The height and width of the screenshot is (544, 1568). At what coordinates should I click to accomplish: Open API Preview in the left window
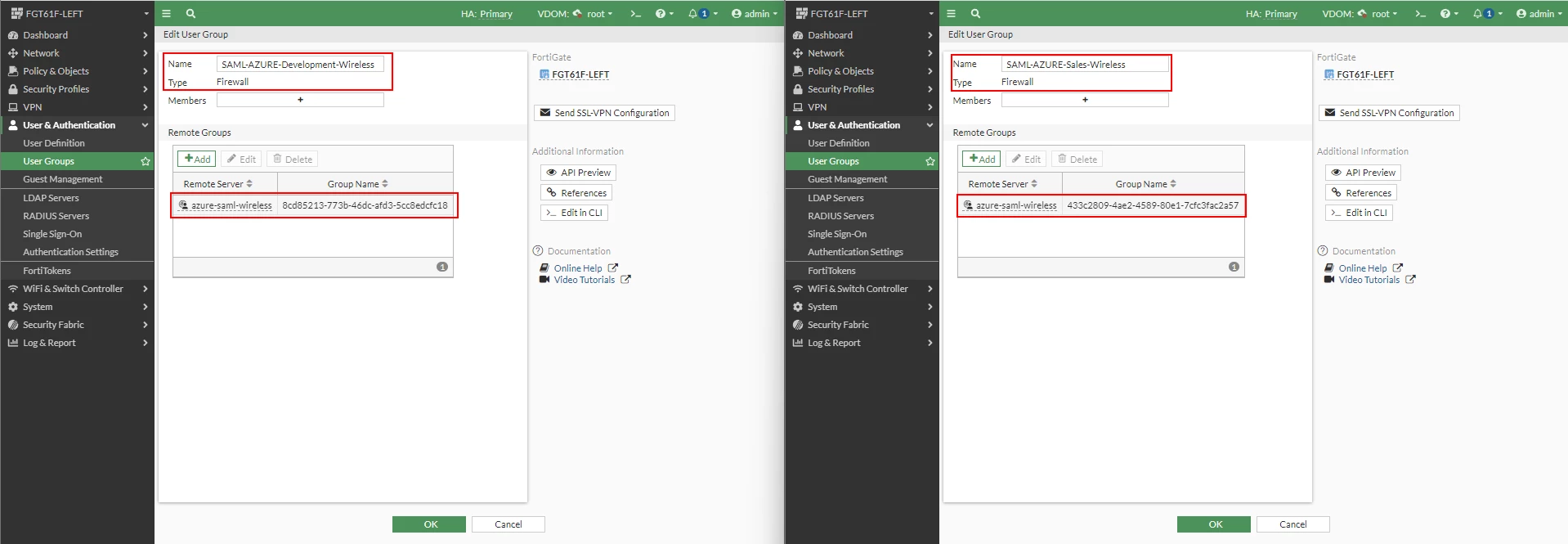pos(578,173)
